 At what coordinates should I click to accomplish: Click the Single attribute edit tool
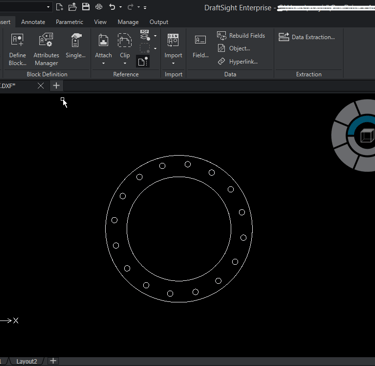(76, 46)
